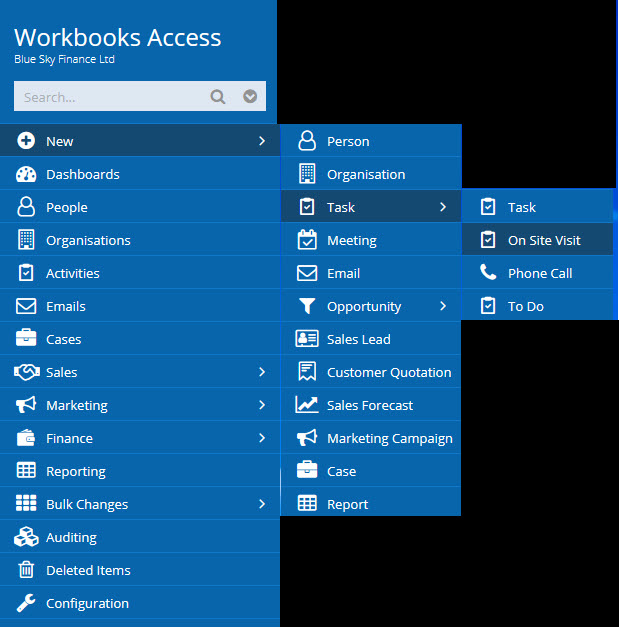Click the Sales handshake icon
Viewport: 619px width, 627px height.
[x=26, y=372]
